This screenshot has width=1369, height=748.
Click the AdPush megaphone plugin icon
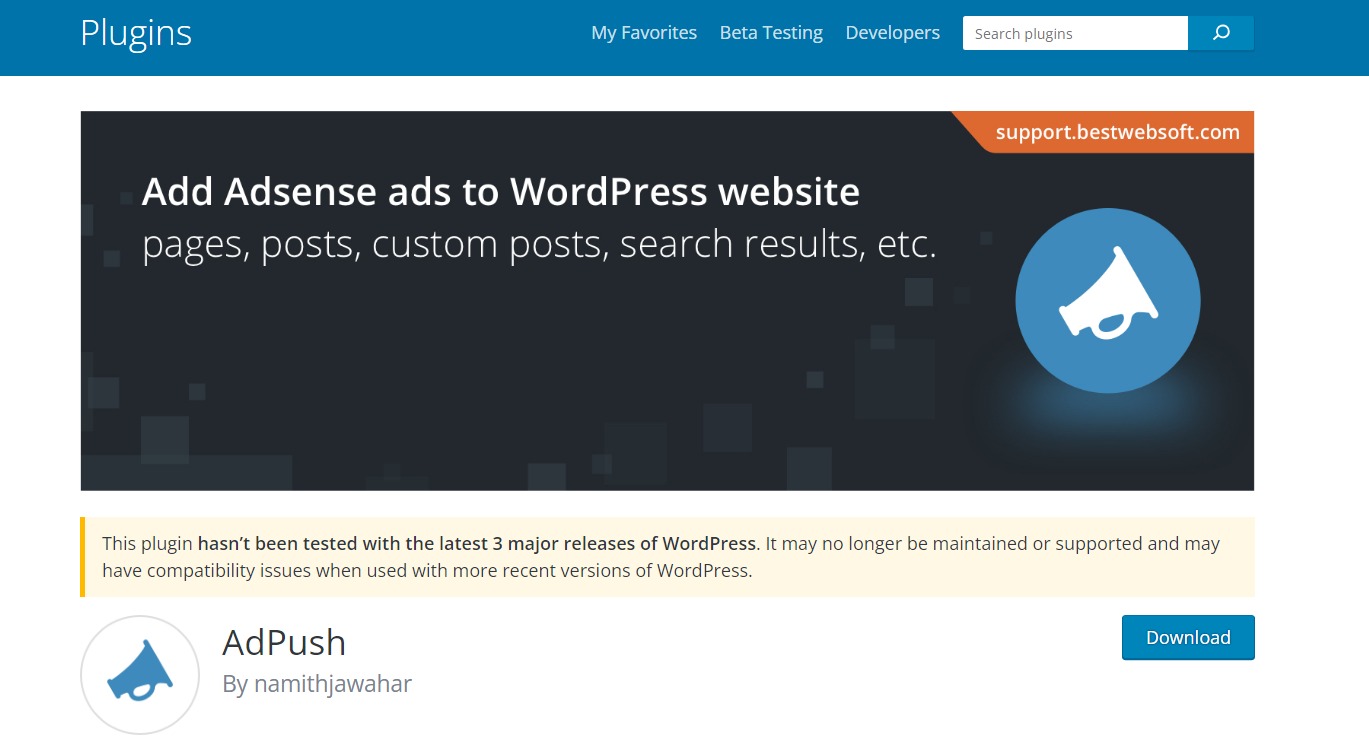point(140,674)
